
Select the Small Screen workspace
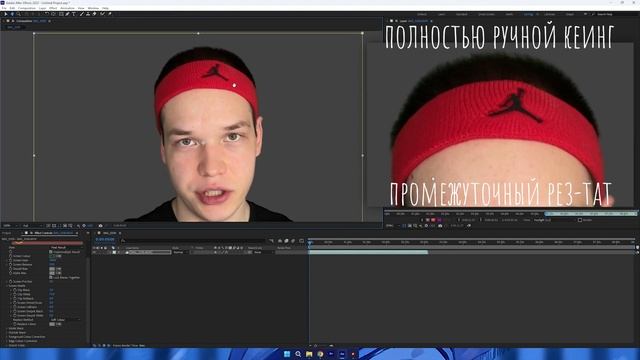(x=486, y=14)
